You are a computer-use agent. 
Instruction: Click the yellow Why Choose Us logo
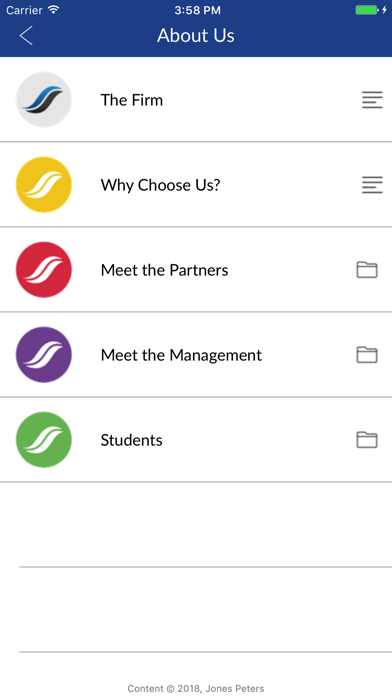(44, 185)
